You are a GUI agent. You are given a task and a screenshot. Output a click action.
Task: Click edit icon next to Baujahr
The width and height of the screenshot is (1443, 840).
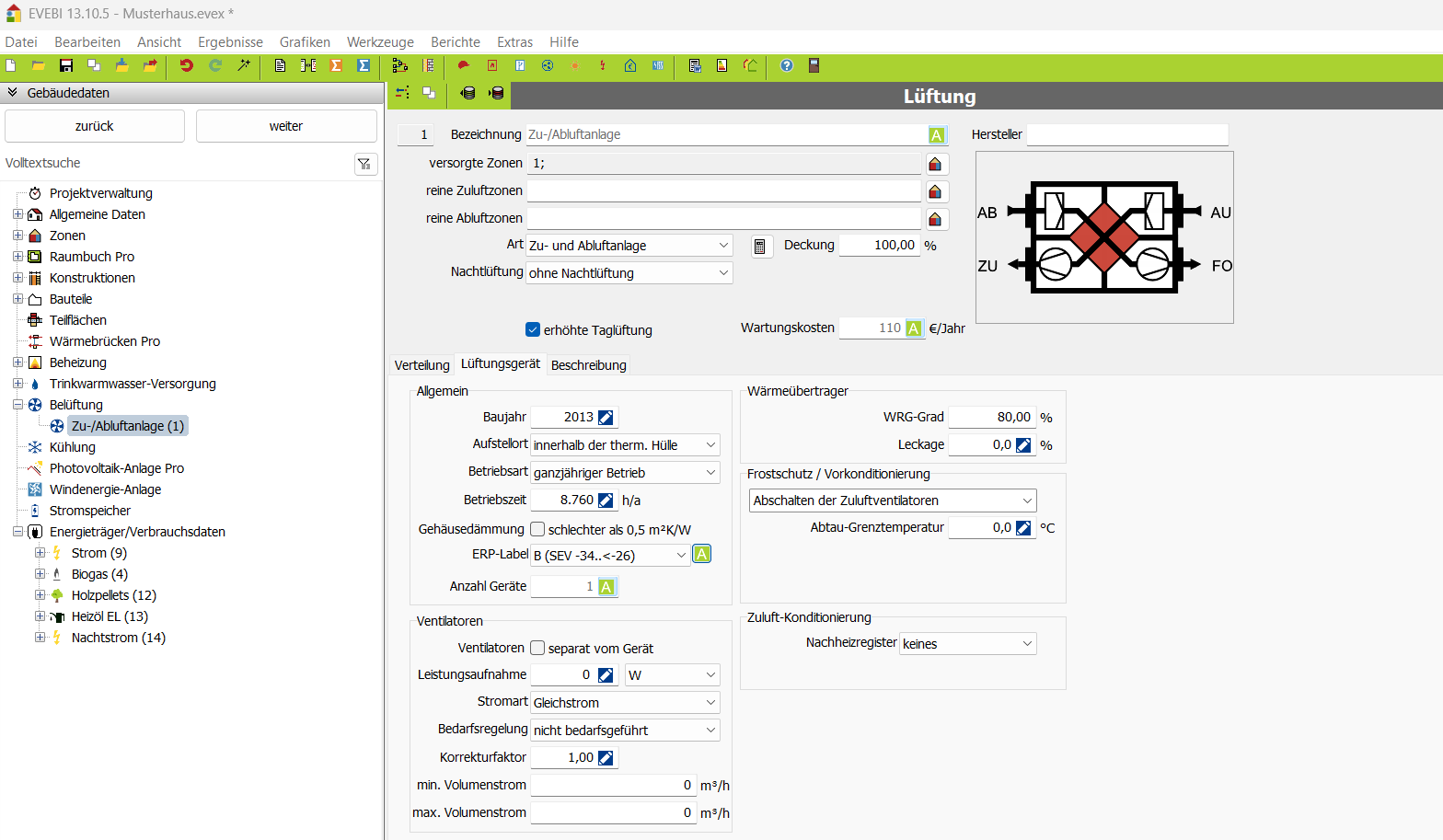coord(606,418)
